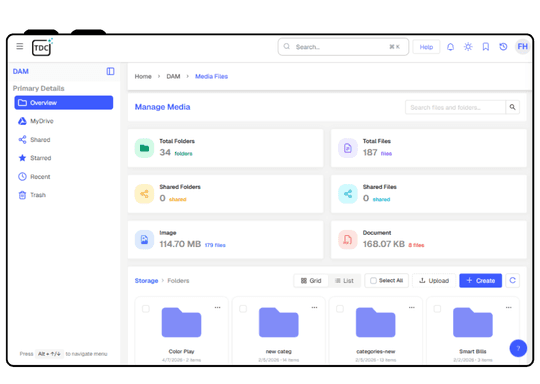Switch to List view

(344, 281)
